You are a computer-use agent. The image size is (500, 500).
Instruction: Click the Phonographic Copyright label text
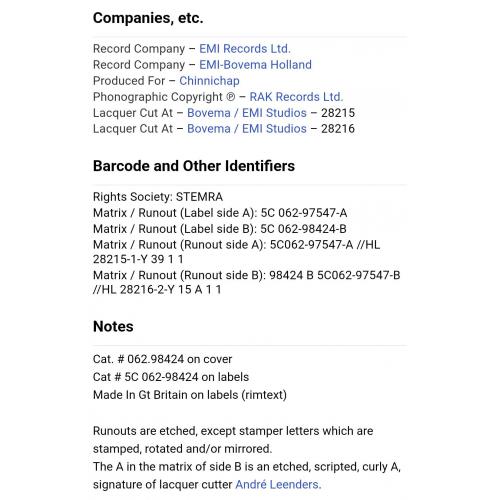click(164, 97)
